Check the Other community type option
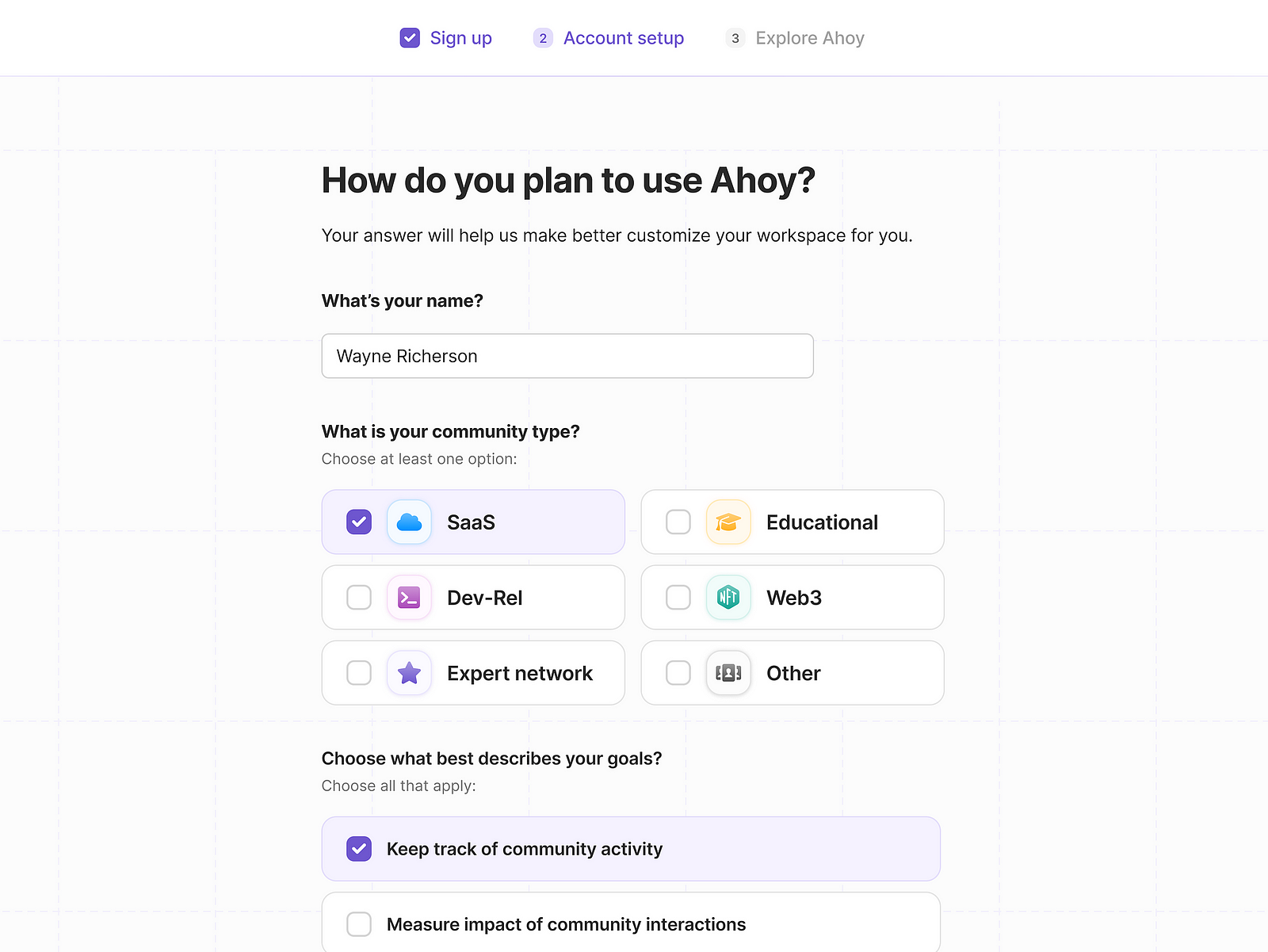Screen dimensions: 1268x952 coord(678,673)
